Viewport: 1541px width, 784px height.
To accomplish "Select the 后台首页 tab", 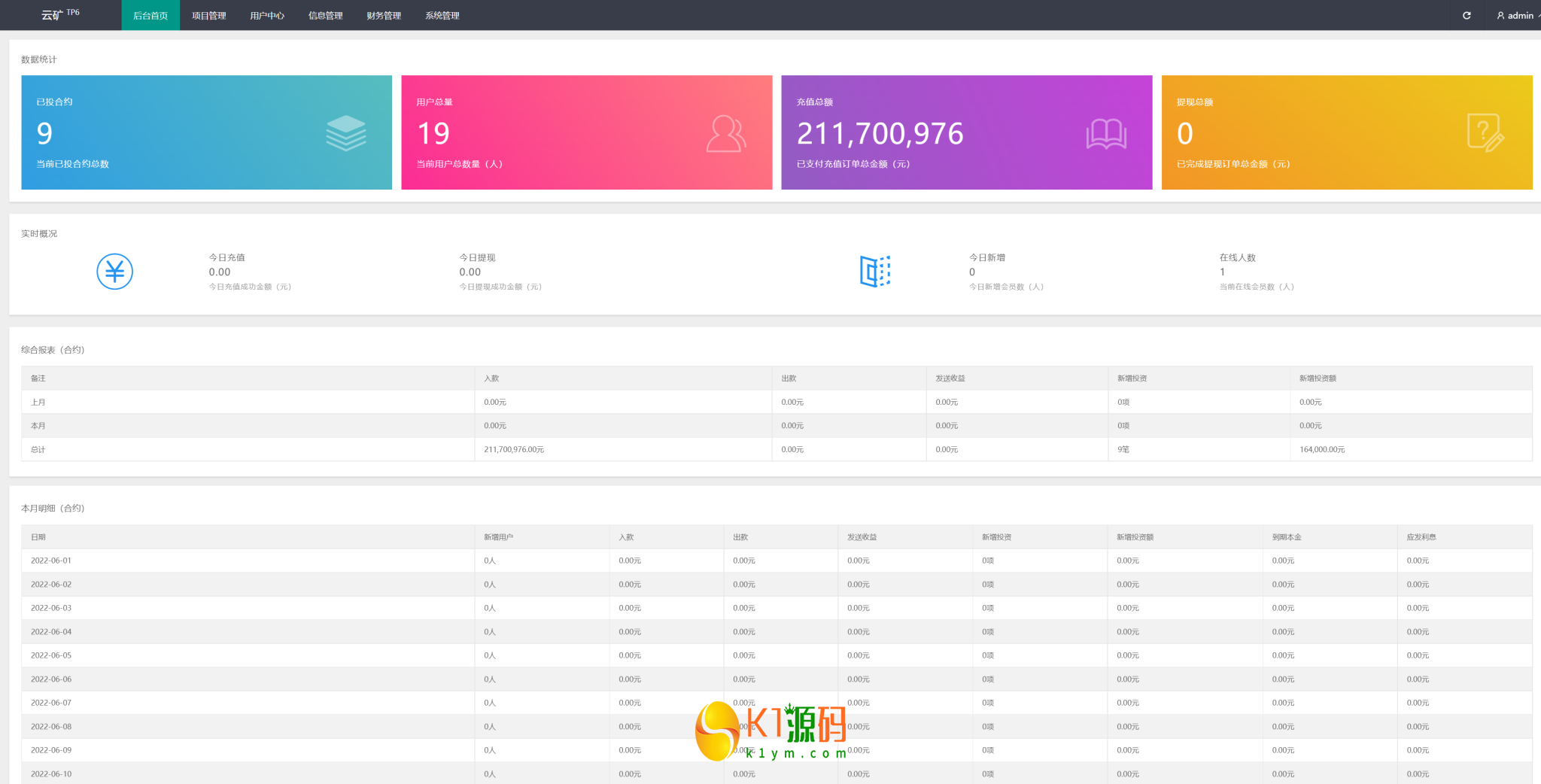I will (x=150, y=15).
